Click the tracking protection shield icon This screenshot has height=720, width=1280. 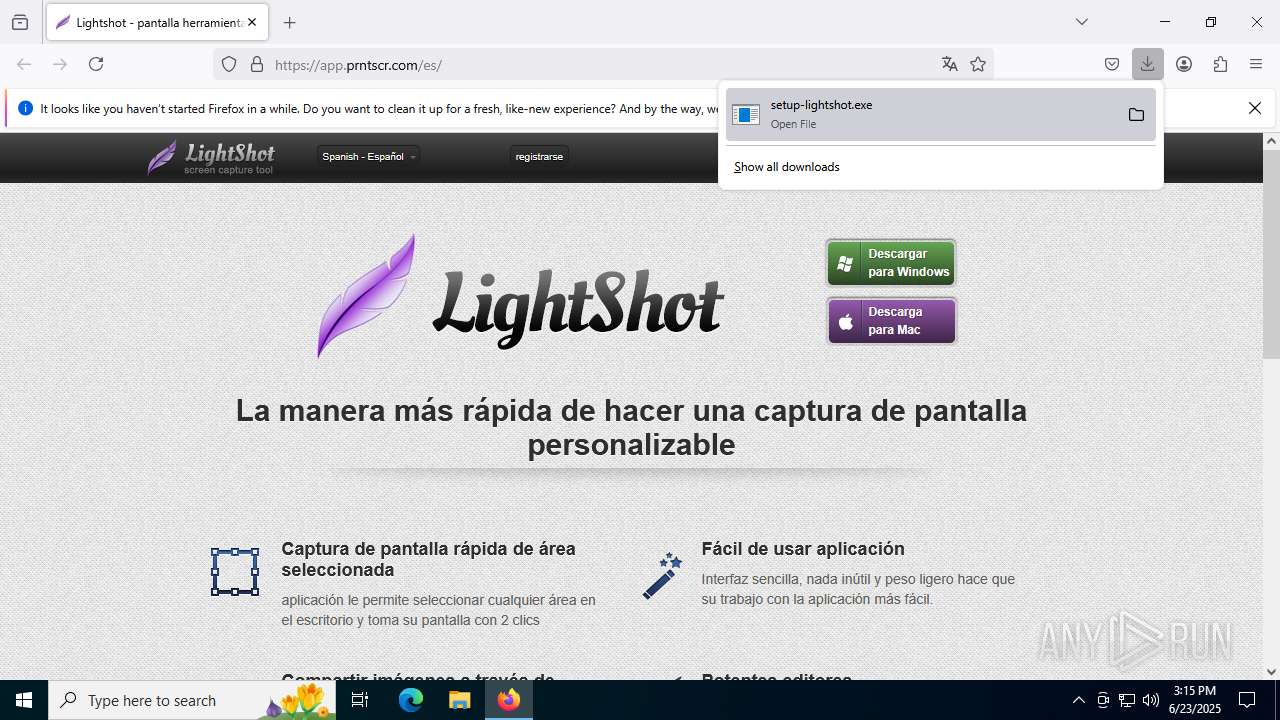point(229,64)
